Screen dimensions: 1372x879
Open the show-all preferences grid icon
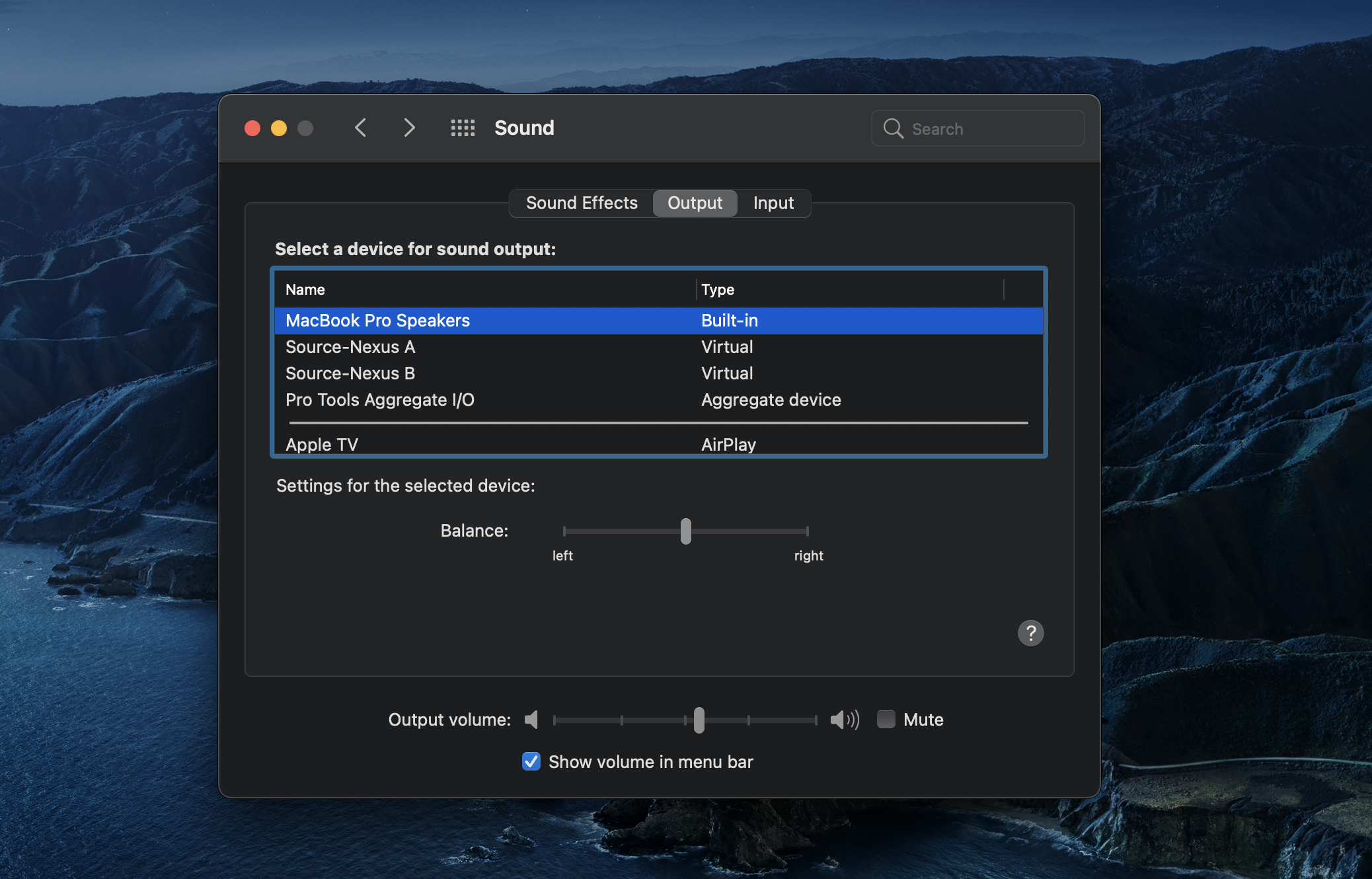[x=463, y=128]
